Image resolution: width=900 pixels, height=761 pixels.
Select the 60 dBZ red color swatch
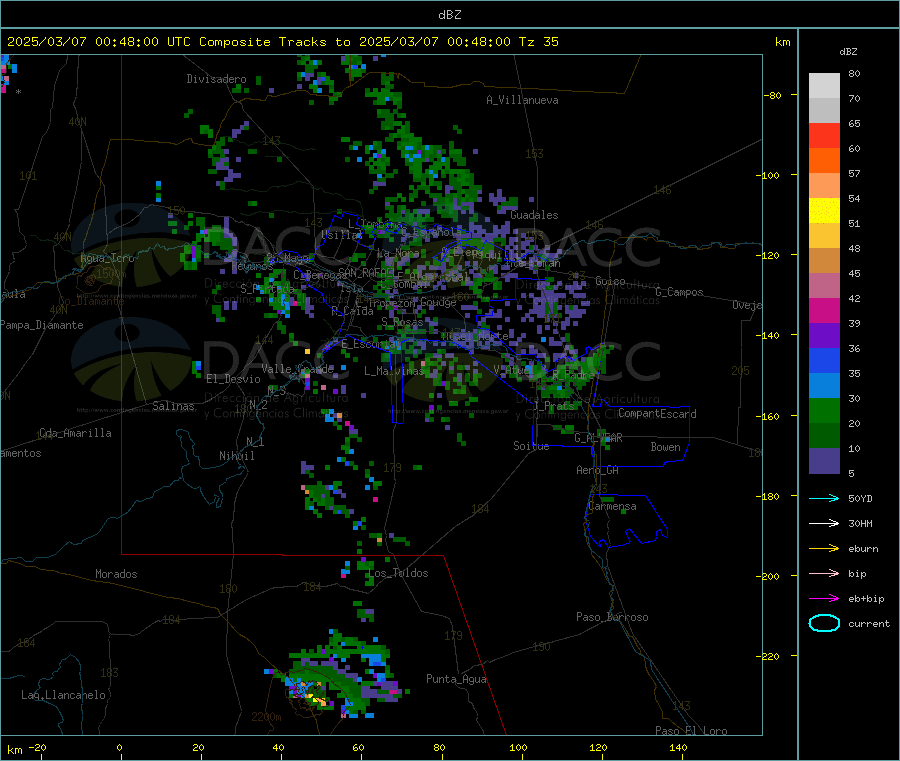coord(824,135)
